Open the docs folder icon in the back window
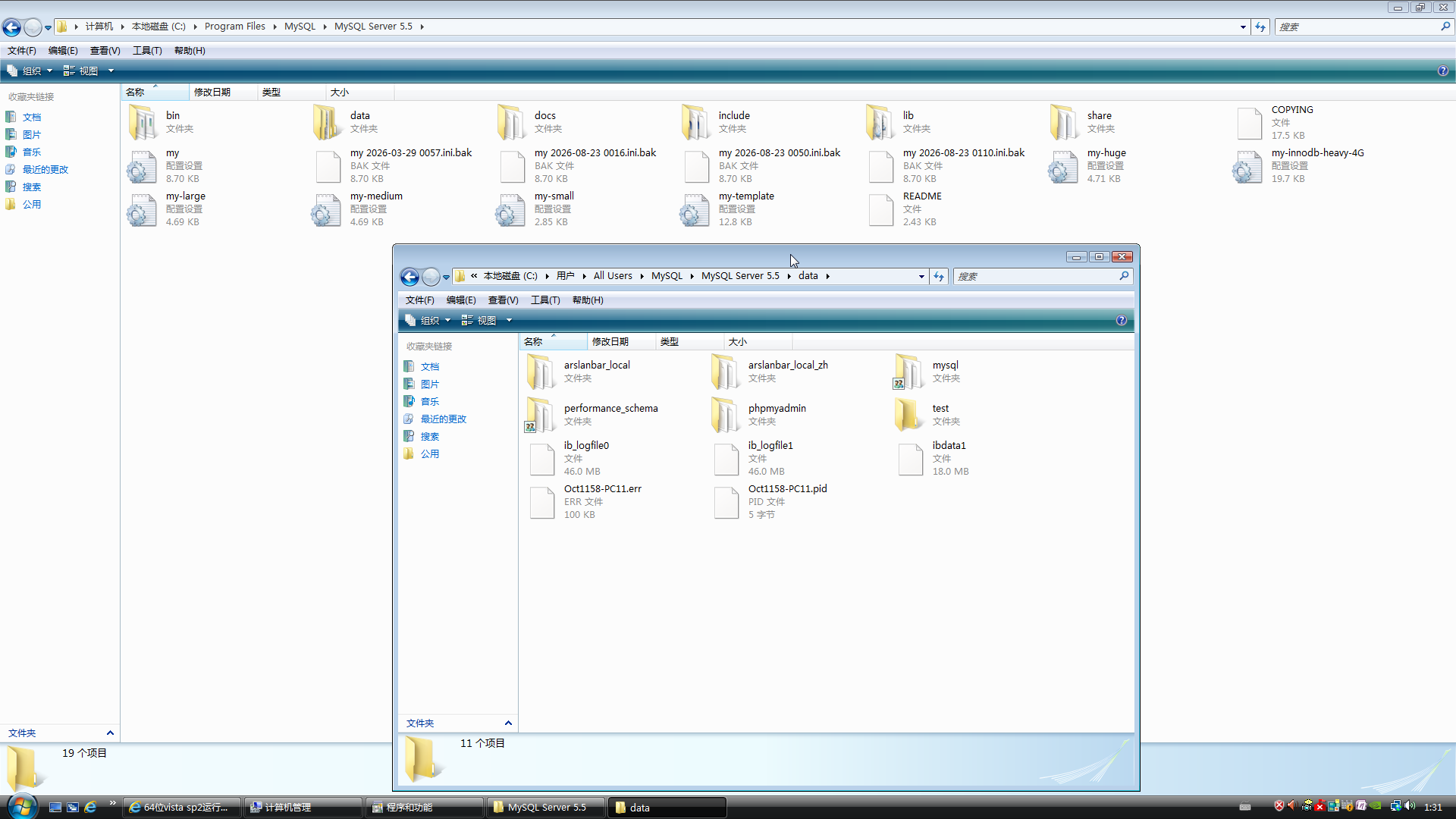This screenshot has width=1456, height=819. 511,122
